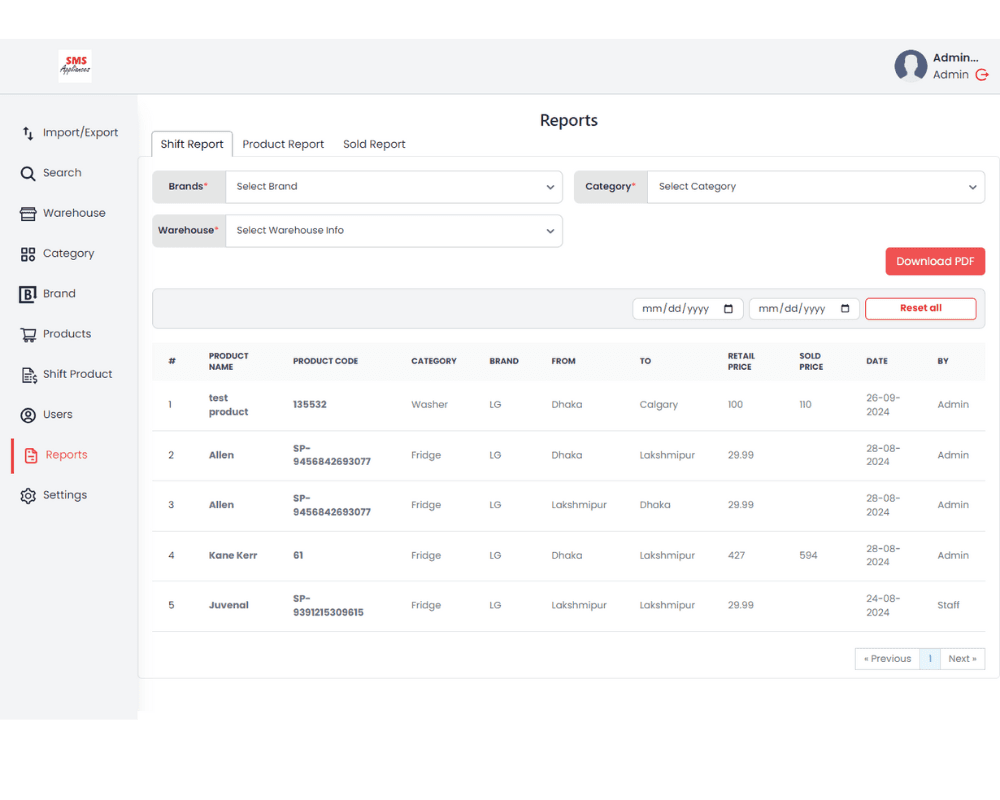Click the Warehouse storefront icon

(x=28, y=214)
